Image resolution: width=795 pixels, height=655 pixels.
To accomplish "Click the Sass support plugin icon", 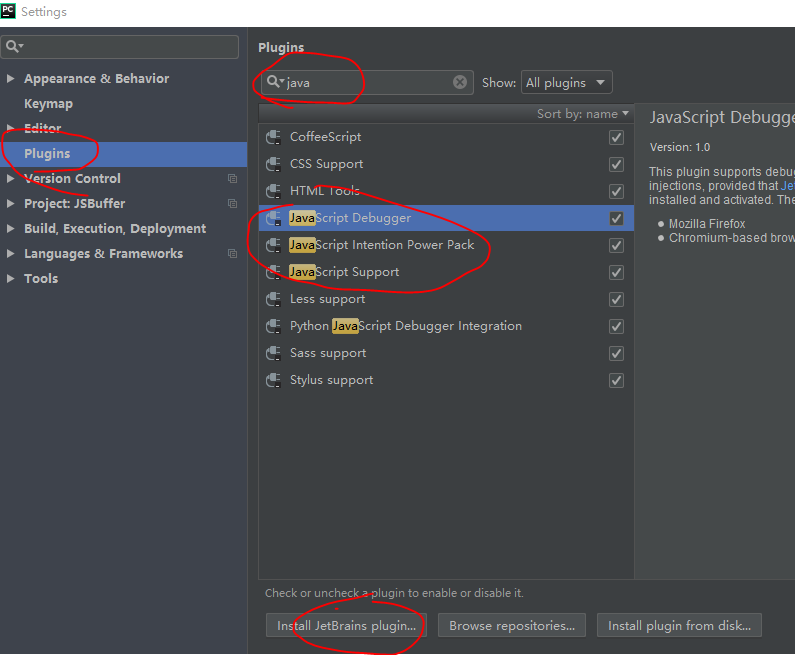I will coord(274,353).
